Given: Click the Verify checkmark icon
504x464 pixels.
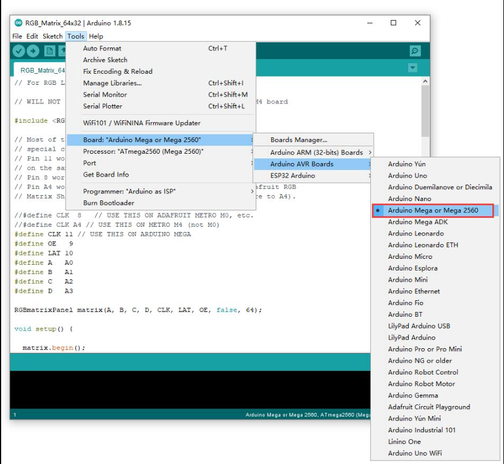Looking at the screenshot, I should pos(19,51).
